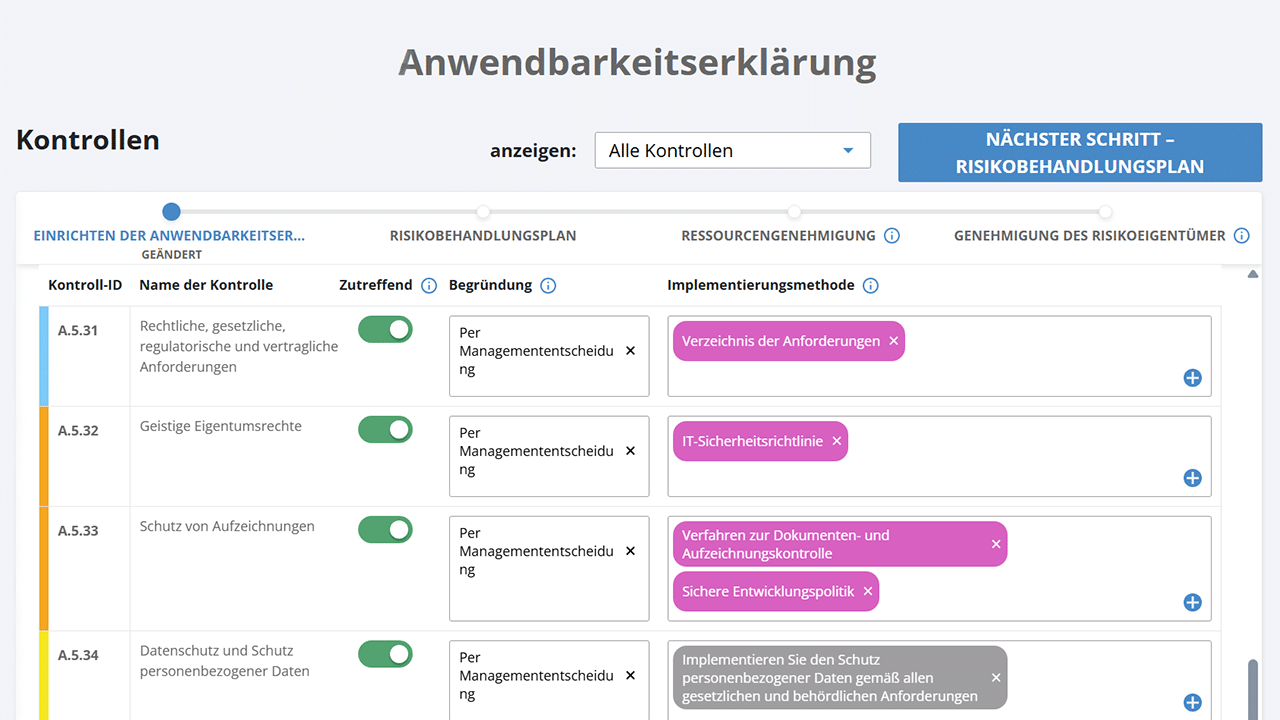Open the Alle Kontrollen filter dropdown
Screen dimensions: 1280x720
tap(732, 151)
